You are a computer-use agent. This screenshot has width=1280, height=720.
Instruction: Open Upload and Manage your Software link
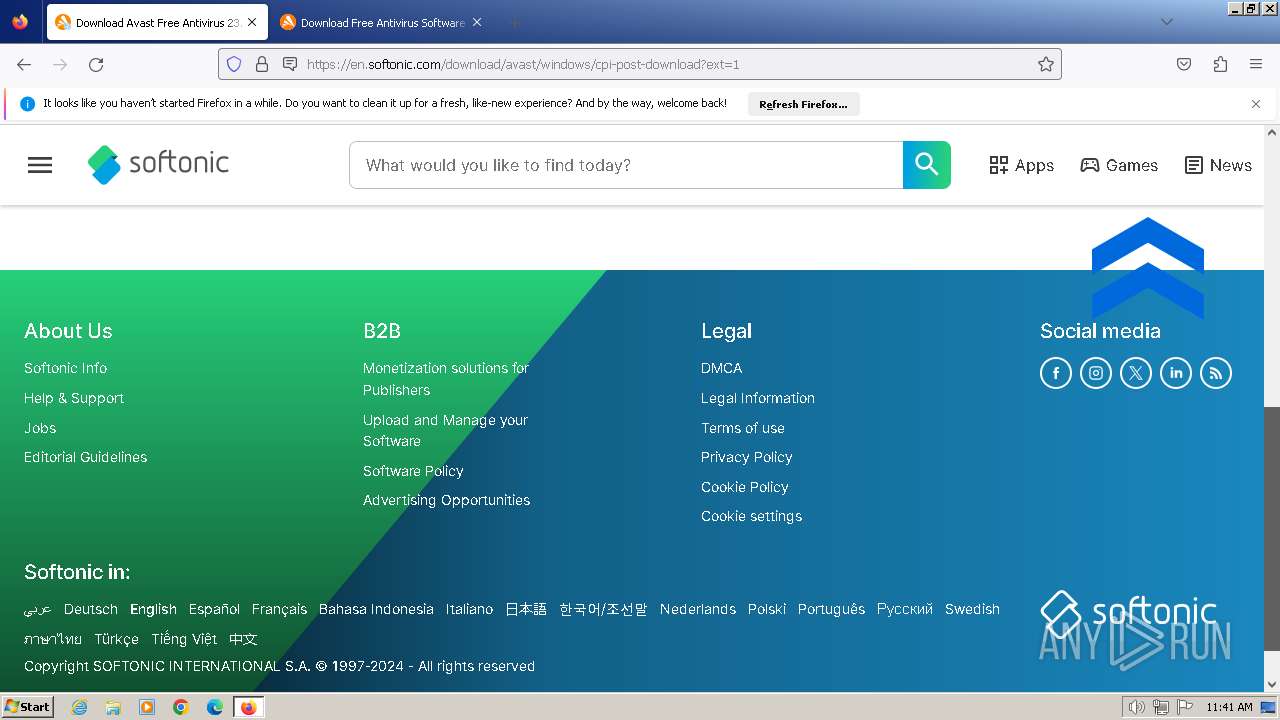coord(445,431)
